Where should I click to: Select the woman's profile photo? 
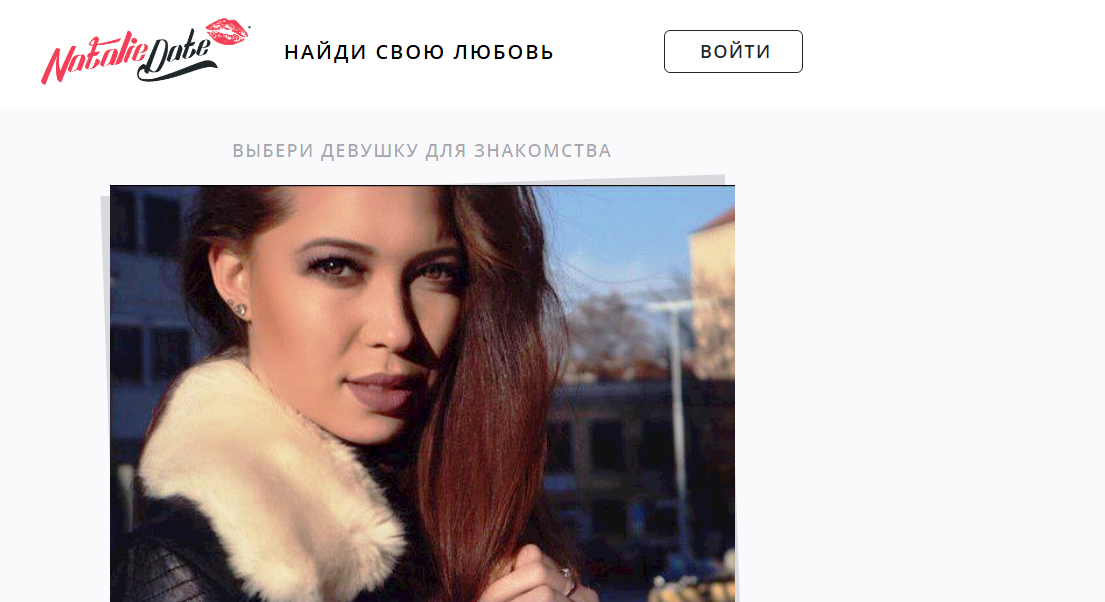422,393
